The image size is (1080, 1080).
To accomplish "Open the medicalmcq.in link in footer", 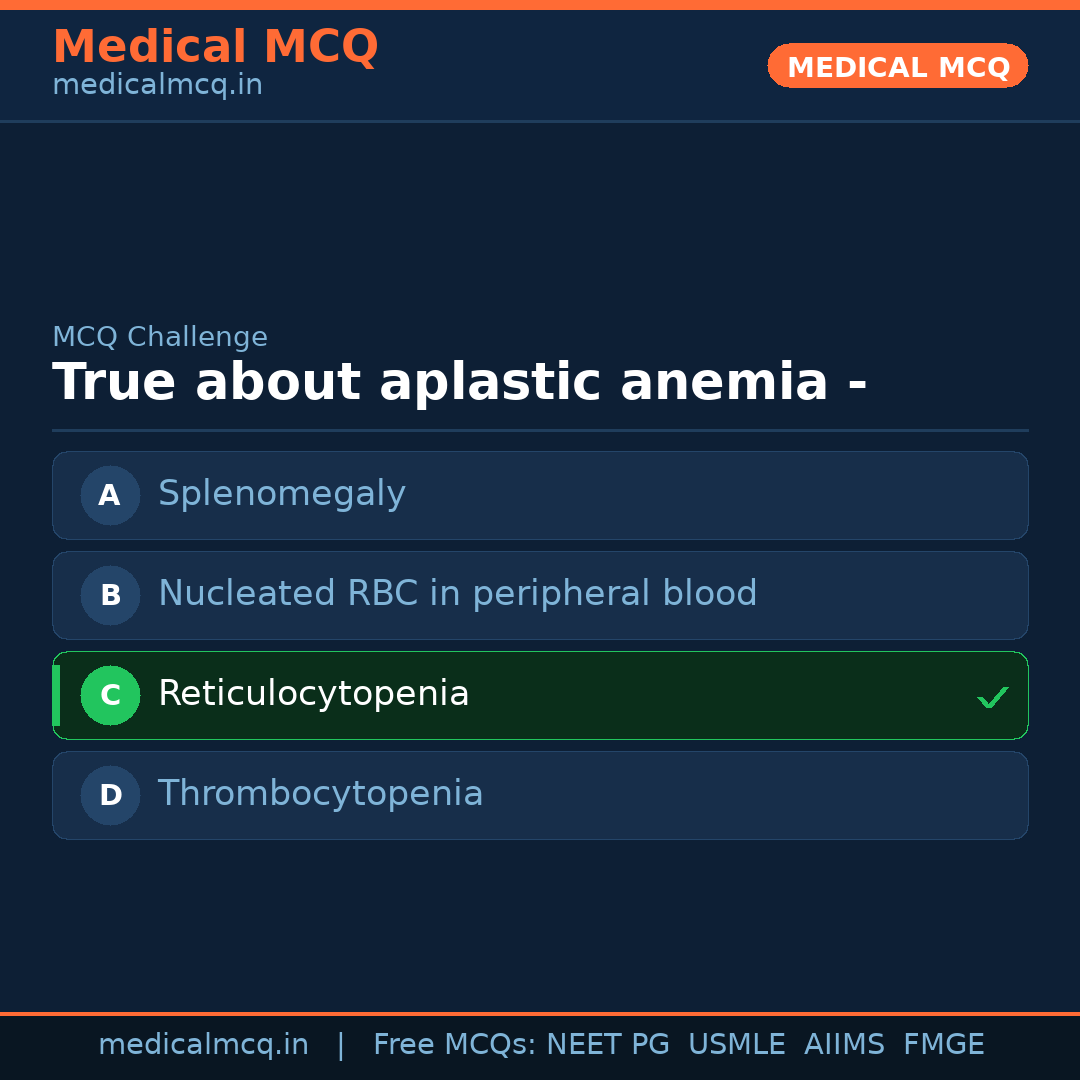I will click(203, 1045).
